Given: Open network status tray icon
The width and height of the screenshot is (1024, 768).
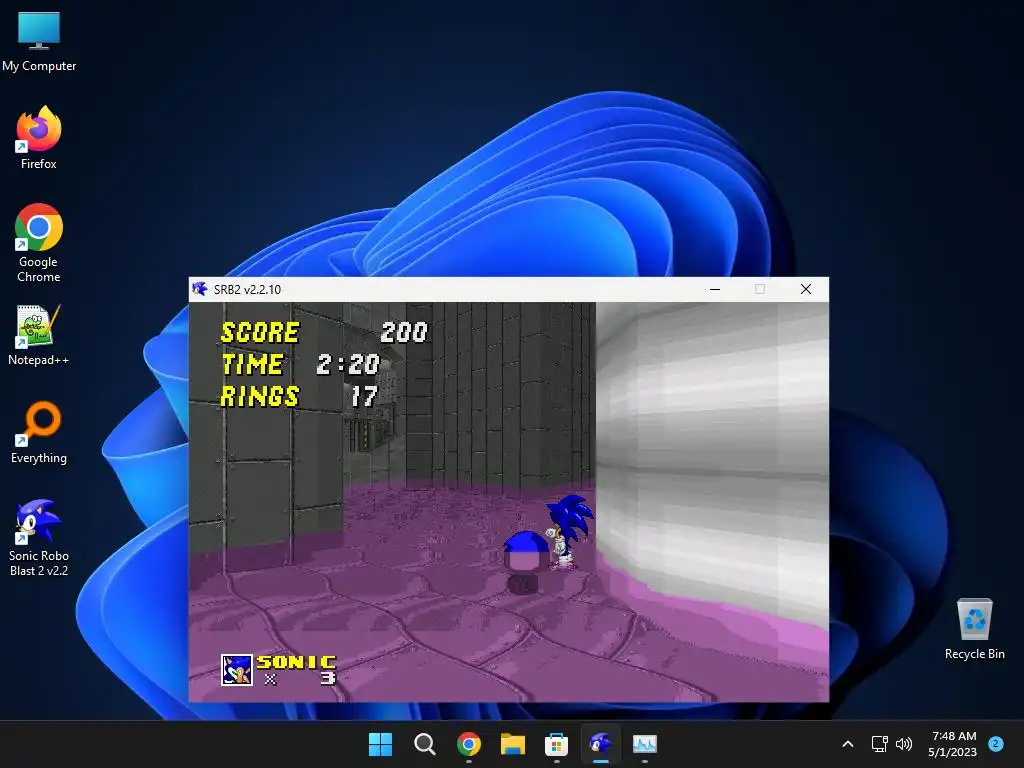Looking at the screenshot, I should (x=880, y=744).
